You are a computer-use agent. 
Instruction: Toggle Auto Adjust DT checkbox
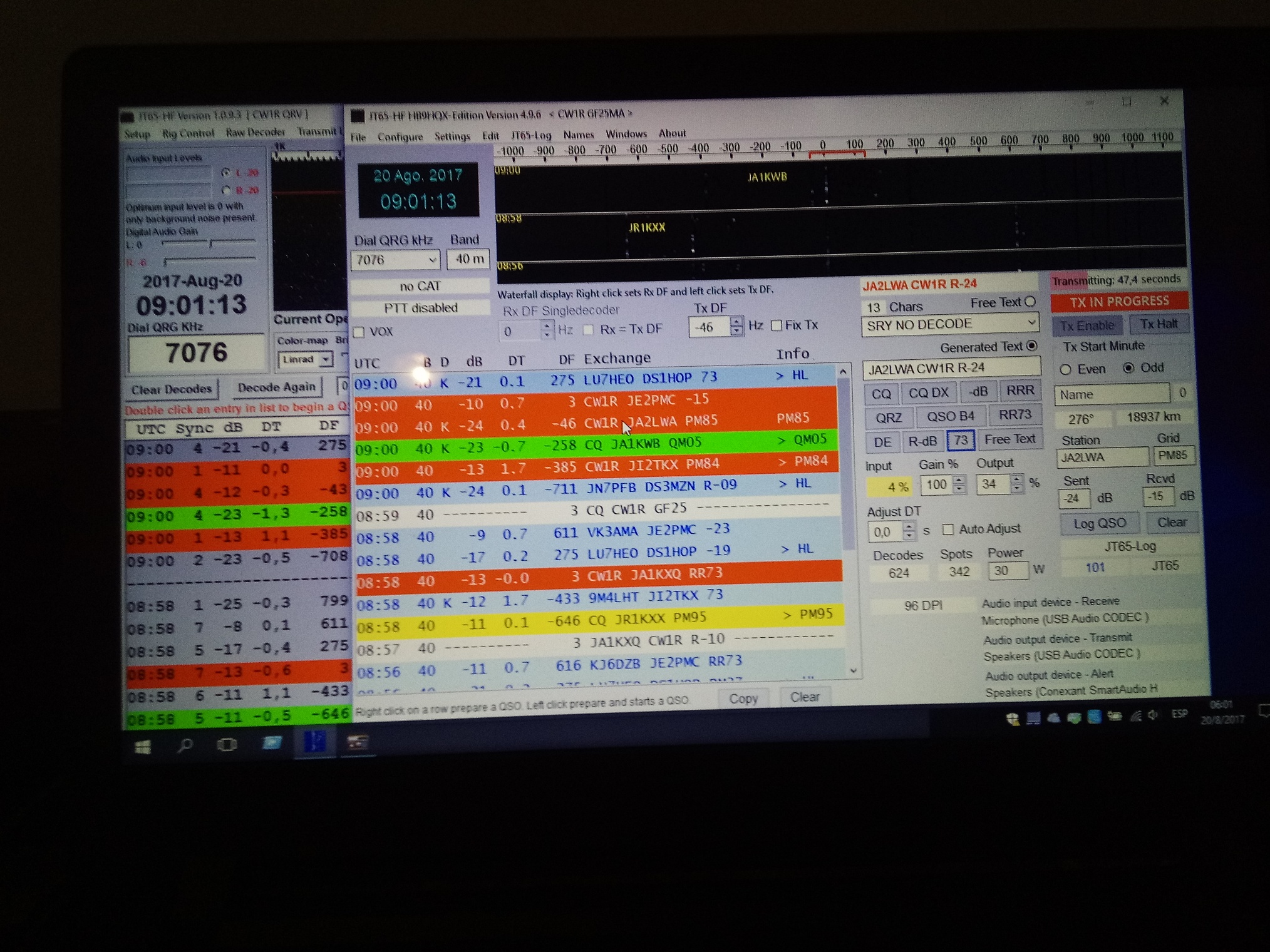click(948, 530)
